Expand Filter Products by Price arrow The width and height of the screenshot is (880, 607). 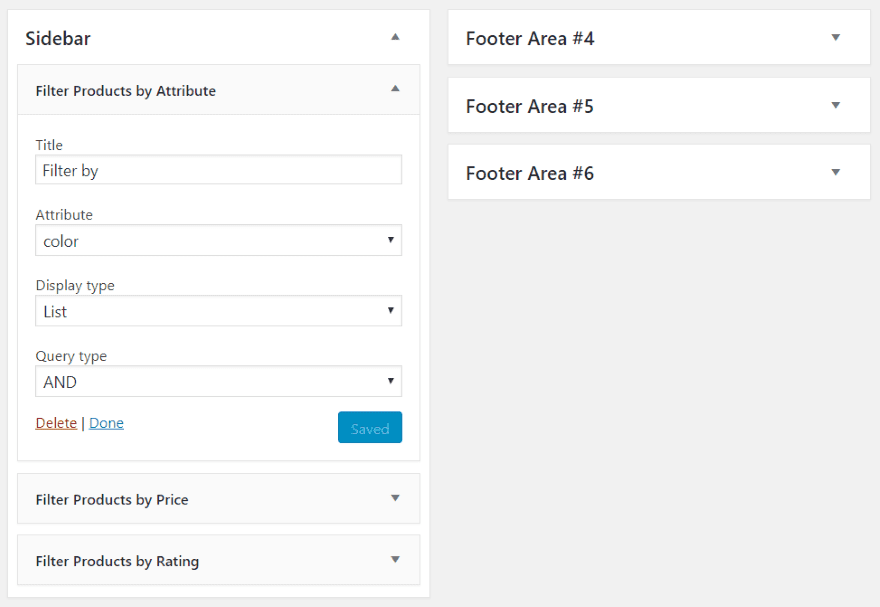point(395,498)
